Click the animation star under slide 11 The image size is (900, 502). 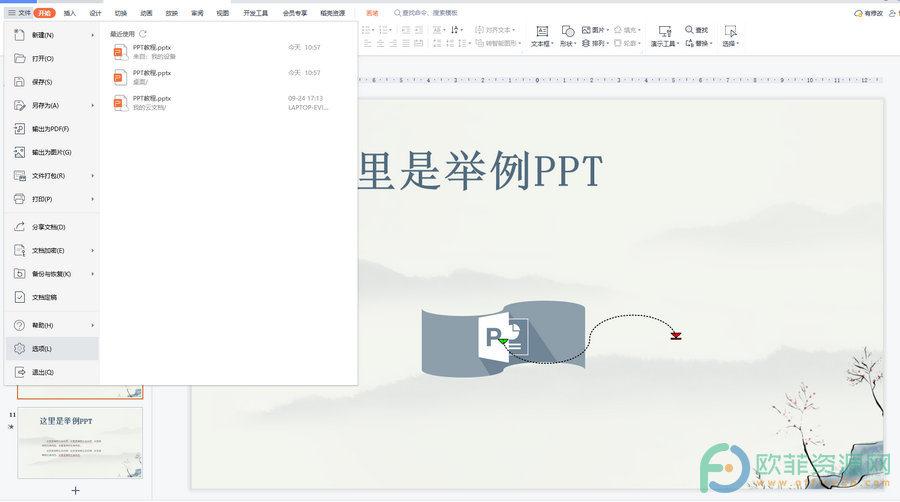coord(11,427)
